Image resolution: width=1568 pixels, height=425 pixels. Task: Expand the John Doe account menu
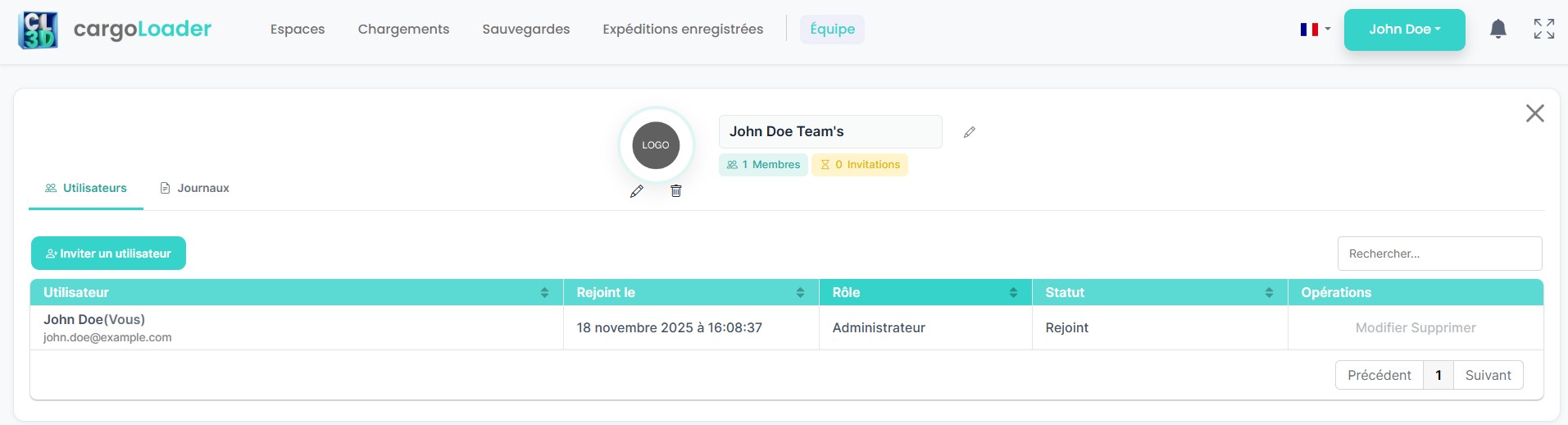[x=1403, y=30]
